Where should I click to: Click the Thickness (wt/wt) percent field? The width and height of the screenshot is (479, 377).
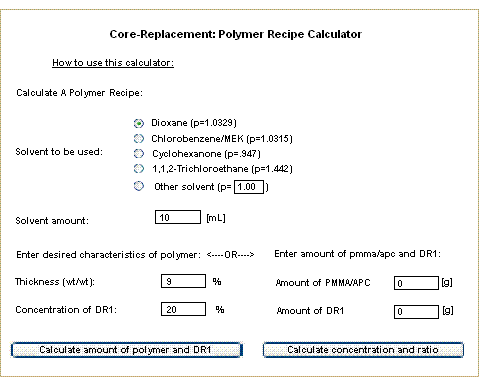click(x=183, y=281)
